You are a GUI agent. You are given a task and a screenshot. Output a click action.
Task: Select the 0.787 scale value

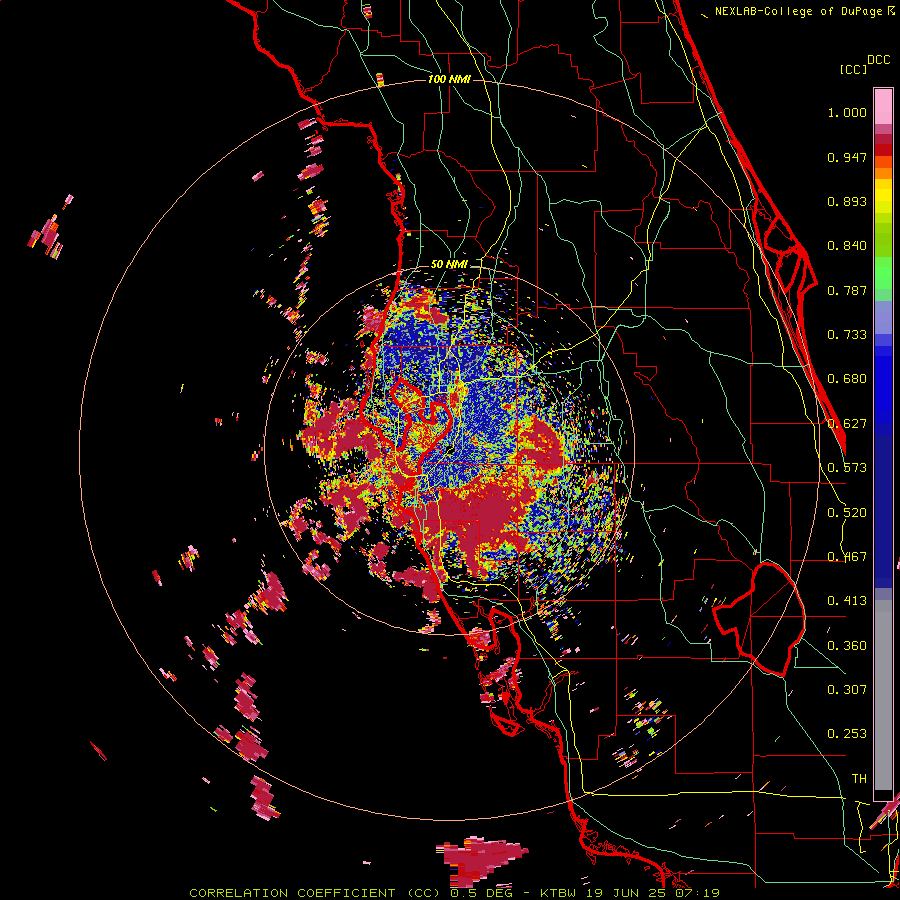pyautogui.click(x=847, y=290)
